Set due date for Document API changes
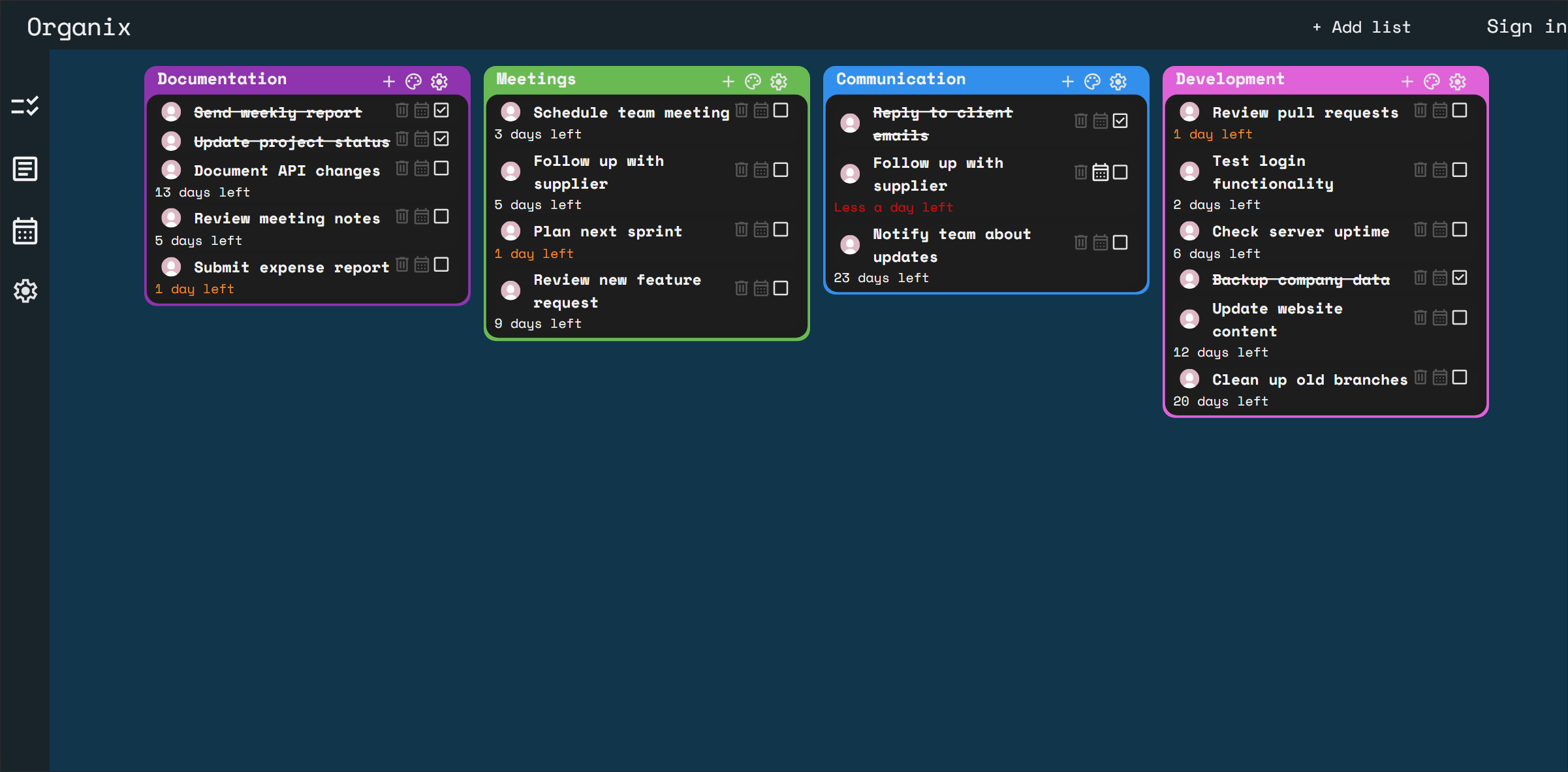The image size is (1568, 772). point(422,169)
